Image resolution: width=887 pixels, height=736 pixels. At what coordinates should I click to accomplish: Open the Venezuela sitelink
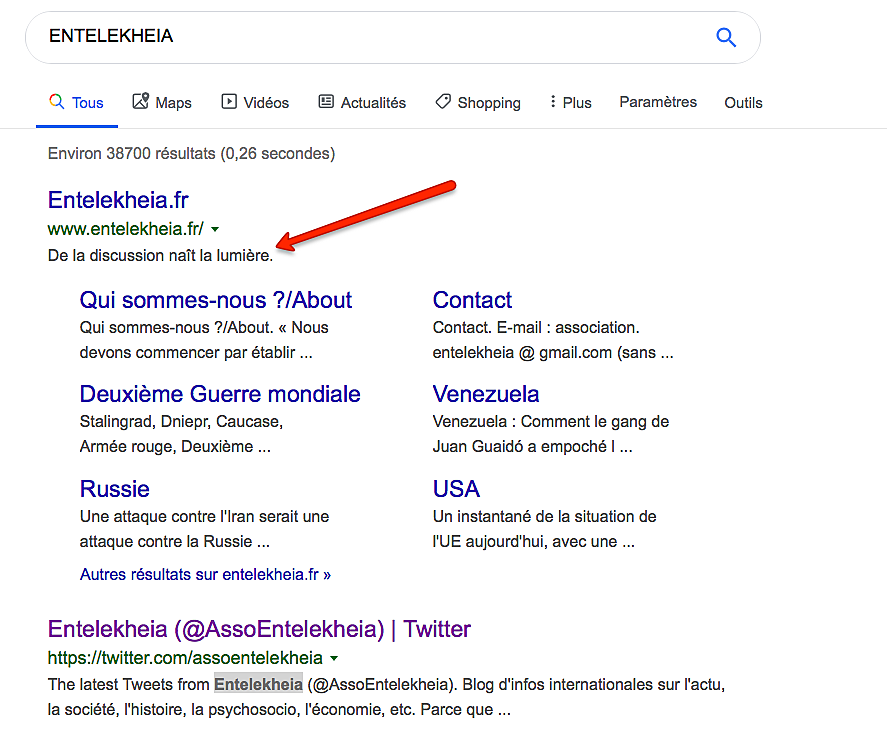click(486, 394)
